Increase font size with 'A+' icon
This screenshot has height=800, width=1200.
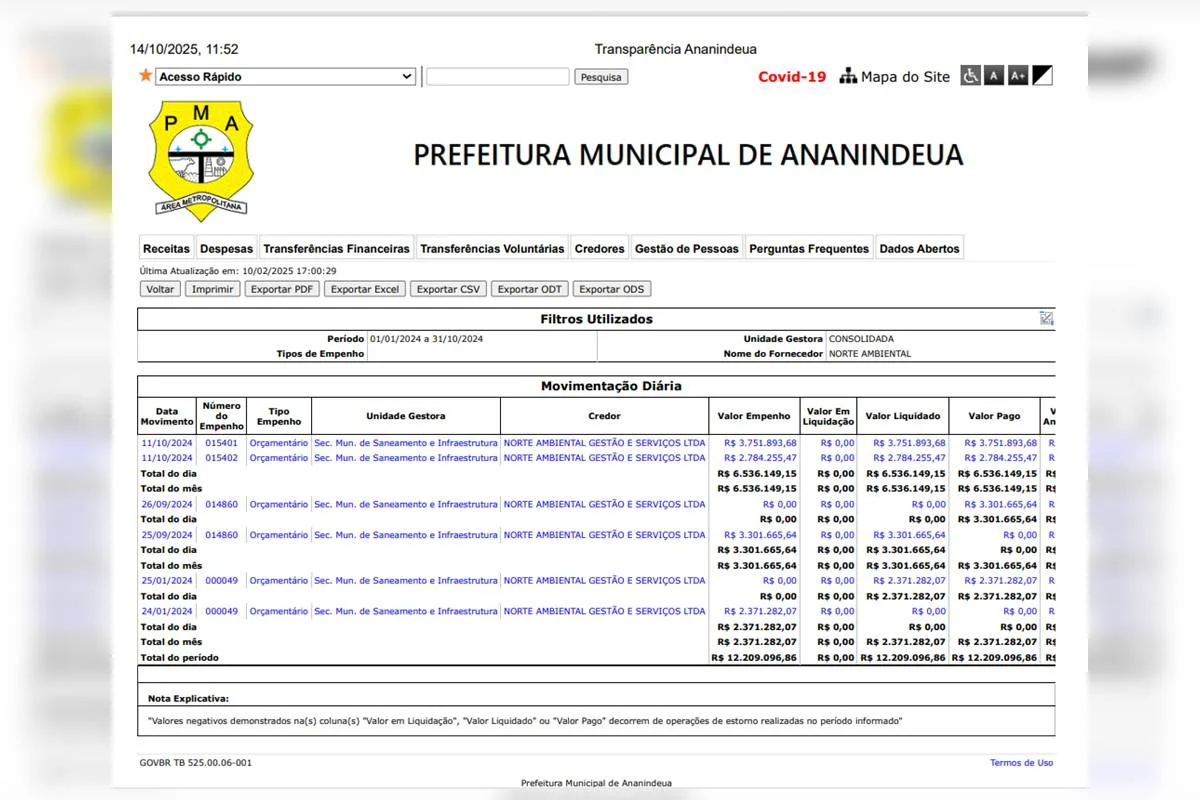pos(1018,76)
